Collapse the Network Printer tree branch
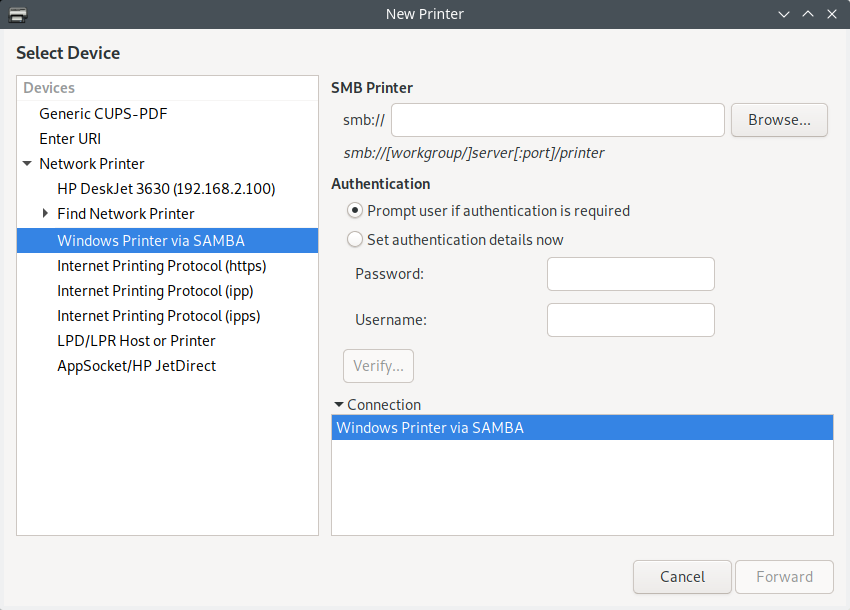Image resolution: width=850 pixels, height=610 pixels. coord(27,163)
